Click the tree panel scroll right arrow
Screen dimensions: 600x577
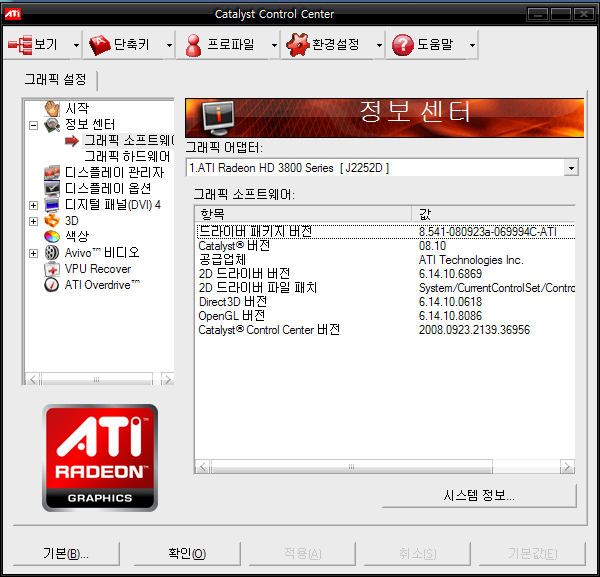pos(168,379)
